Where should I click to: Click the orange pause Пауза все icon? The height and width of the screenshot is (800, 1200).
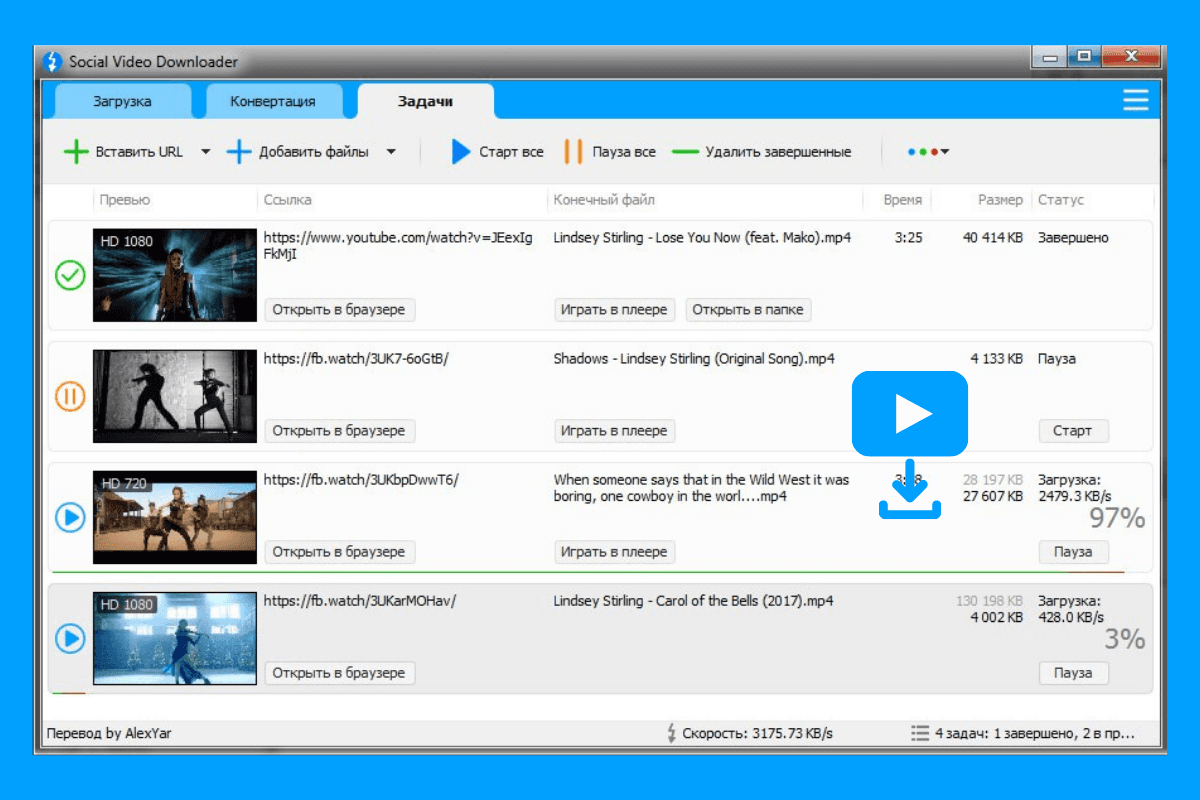pos(573,152)
